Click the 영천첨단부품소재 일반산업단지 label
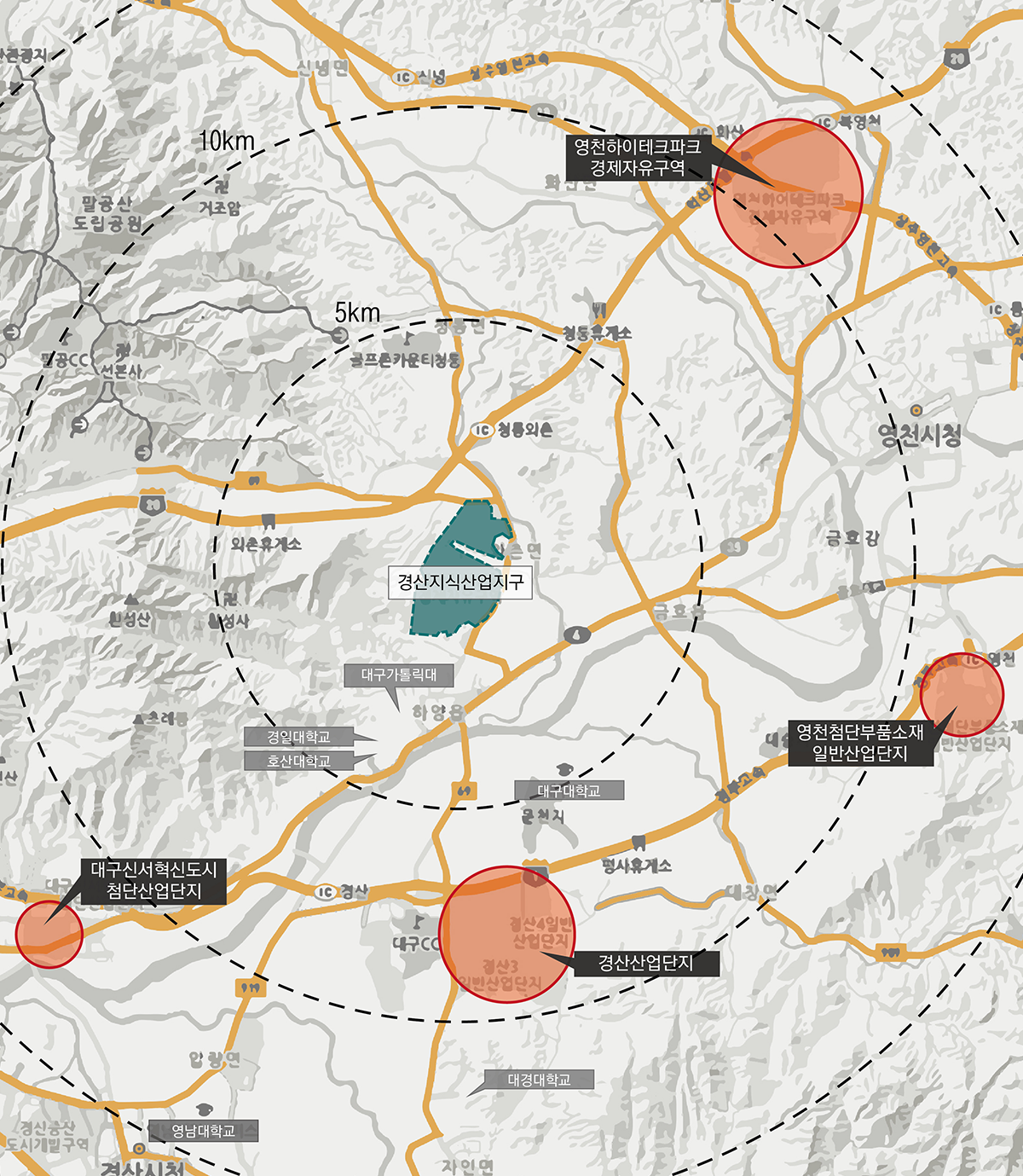Screen dimensions: 1023x1176 [x=860, y=742]
